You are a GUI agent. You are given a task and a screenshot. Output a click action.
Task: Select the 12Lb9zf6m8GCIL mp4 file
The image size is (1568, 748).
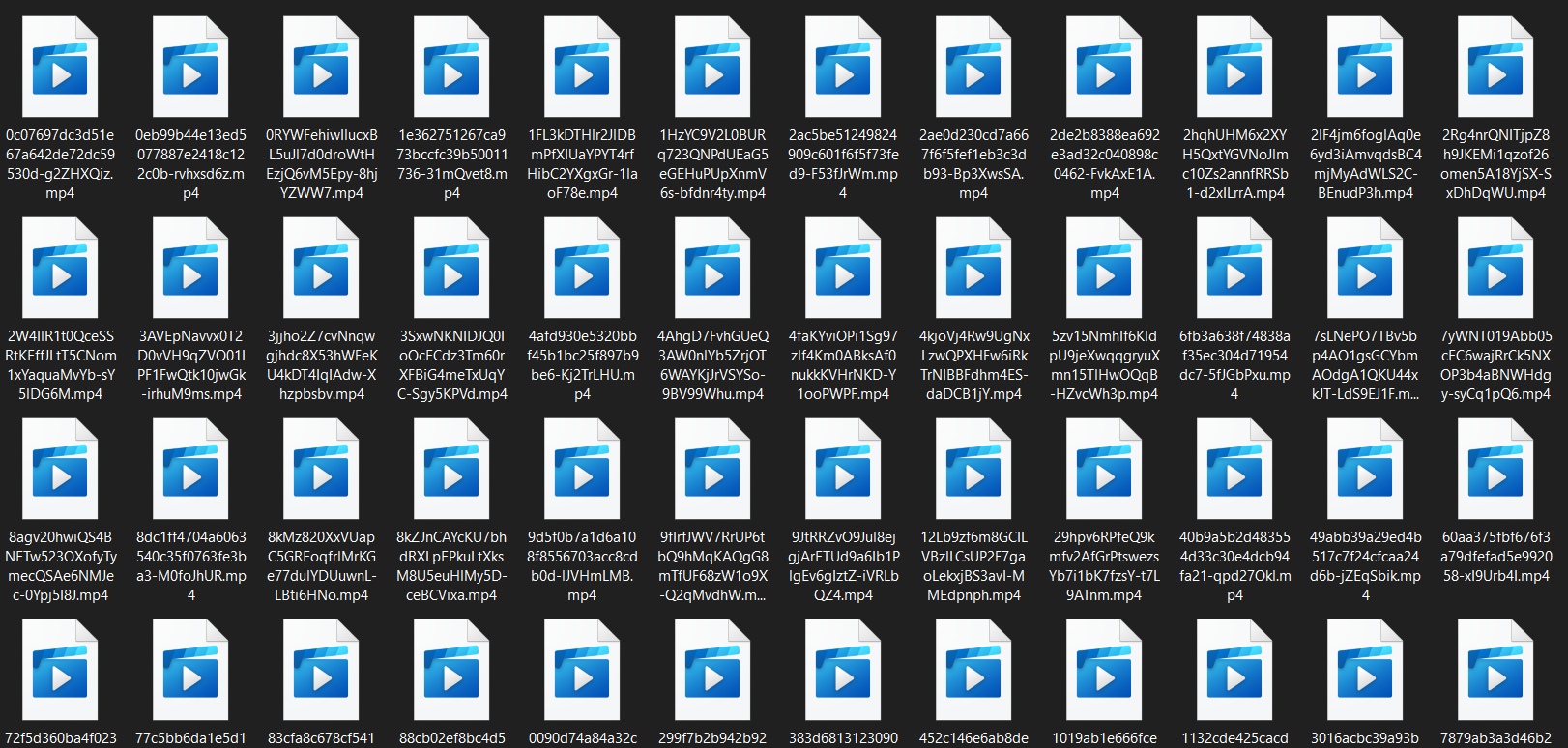pyautogui.click(x=973, y=470)
